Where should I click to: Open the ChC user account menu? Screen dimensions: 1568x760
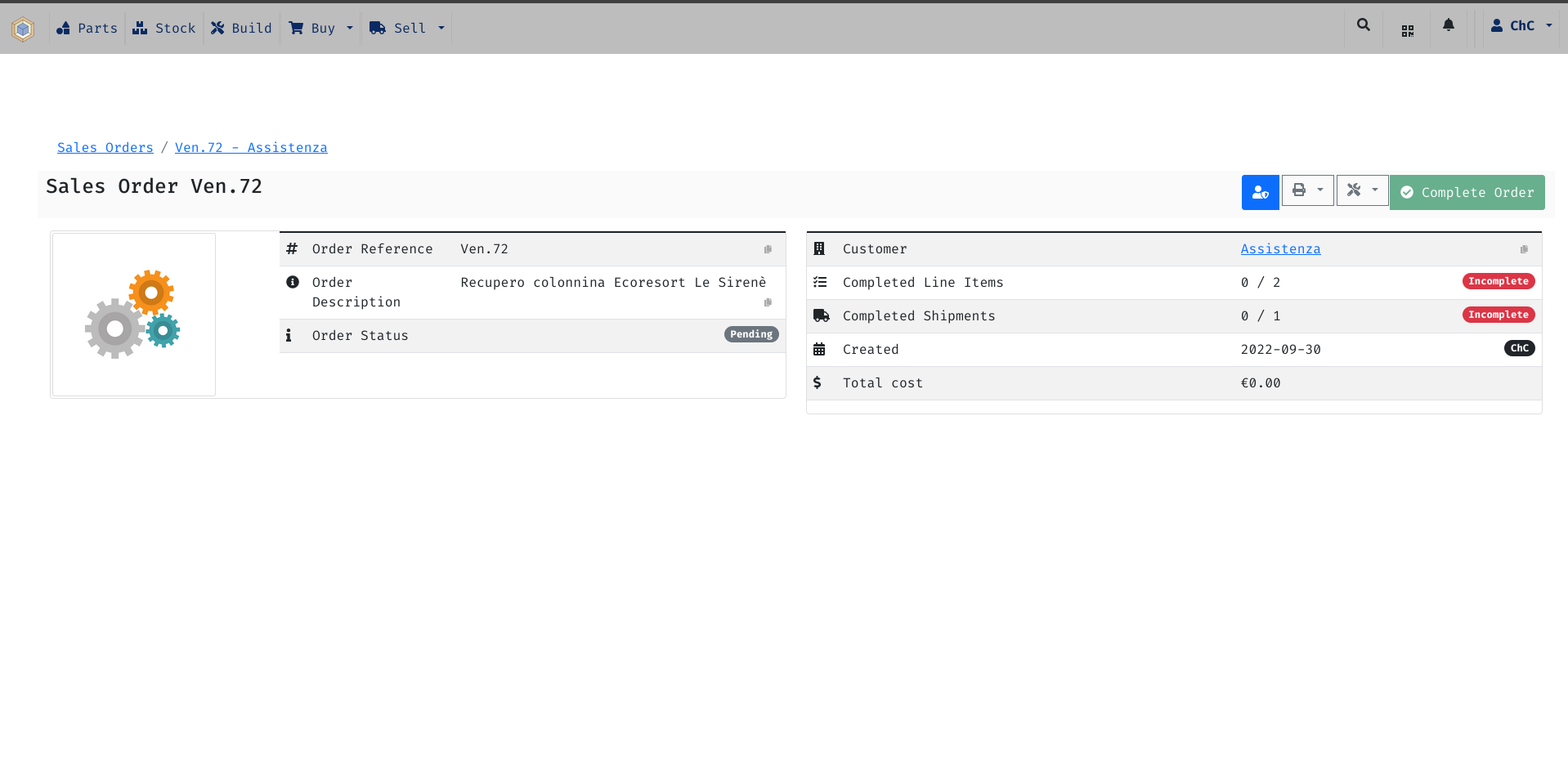click(x=1520, y=25)
